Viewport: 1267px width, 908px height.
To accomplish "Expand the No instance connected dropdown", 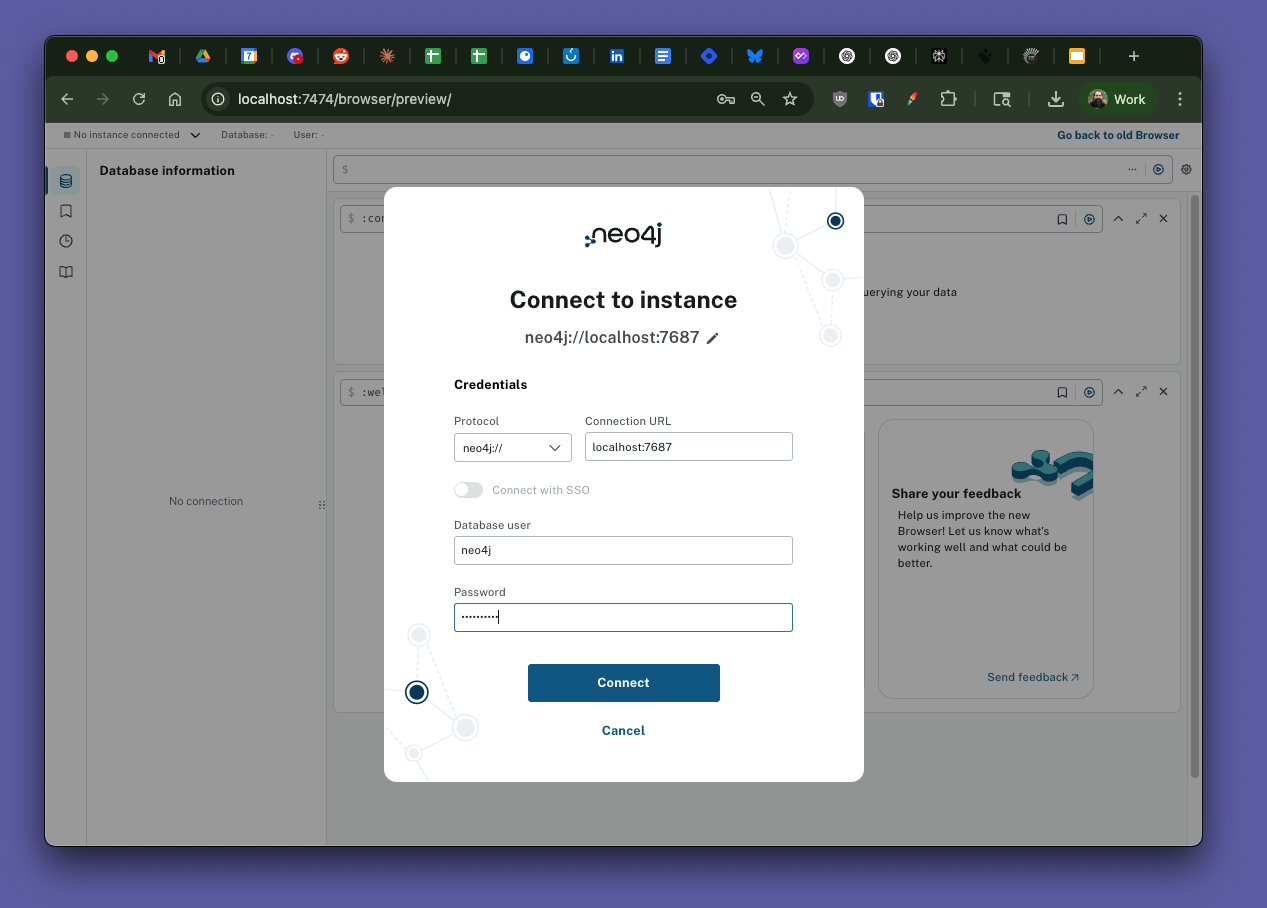I will point(195,135).
